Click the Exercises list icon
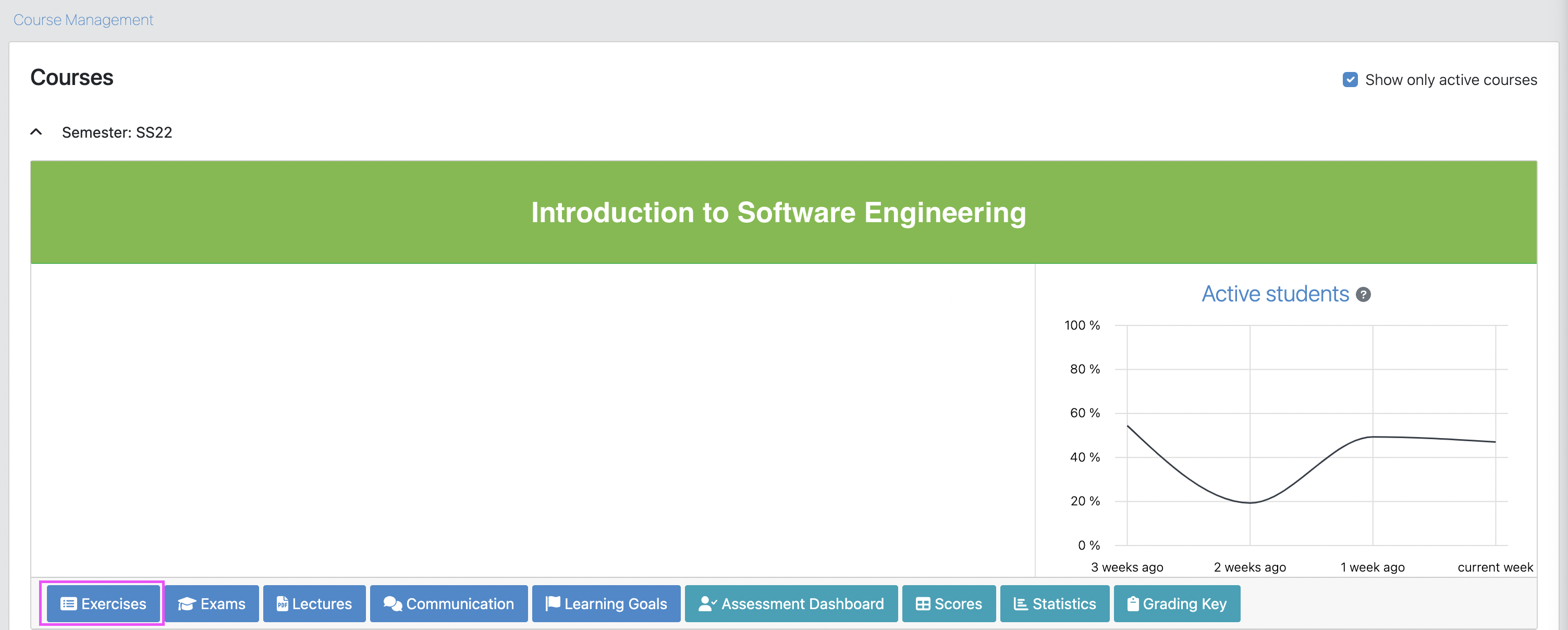This screenshot has height=630, width=1568. click(x=69, y=603)
